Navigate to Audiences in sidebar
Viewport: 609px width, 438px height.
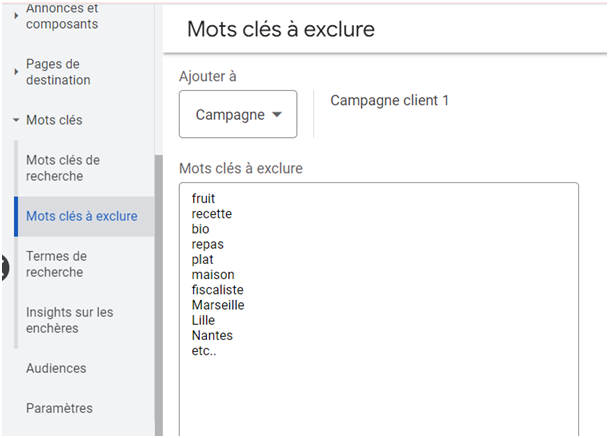click(x=56, y=368)
